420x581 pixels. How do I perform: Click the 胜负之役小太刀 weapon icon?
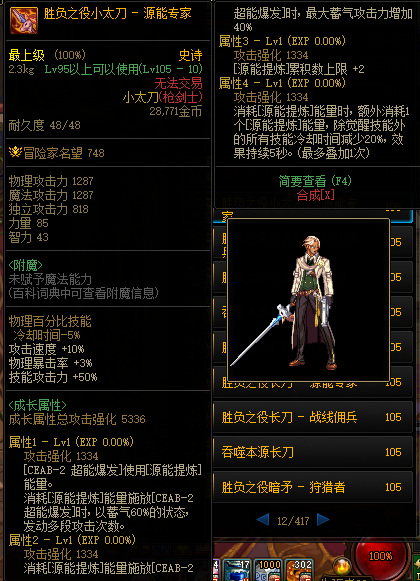tap(23, 20)
